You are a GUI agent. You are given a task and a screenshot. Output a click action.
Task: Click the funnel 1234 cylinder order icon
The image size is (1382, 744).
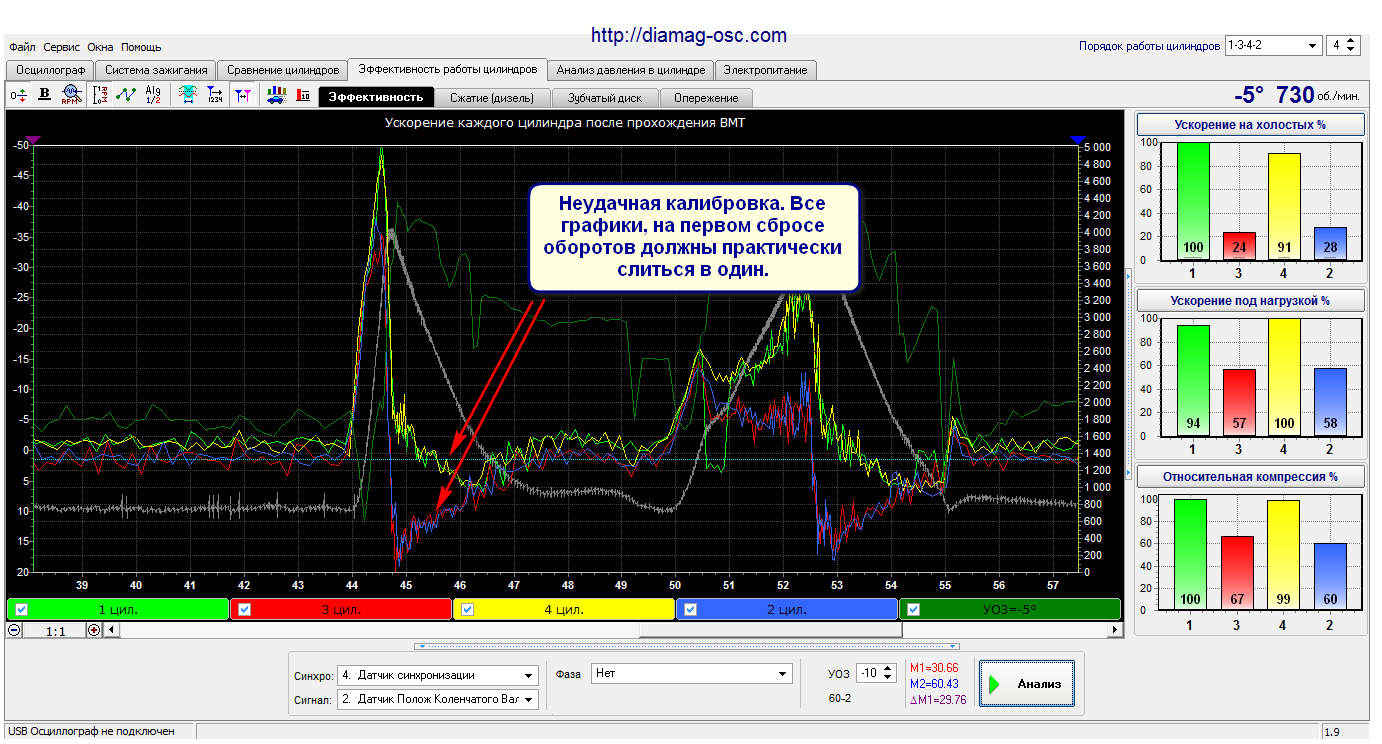click(214, 96)
